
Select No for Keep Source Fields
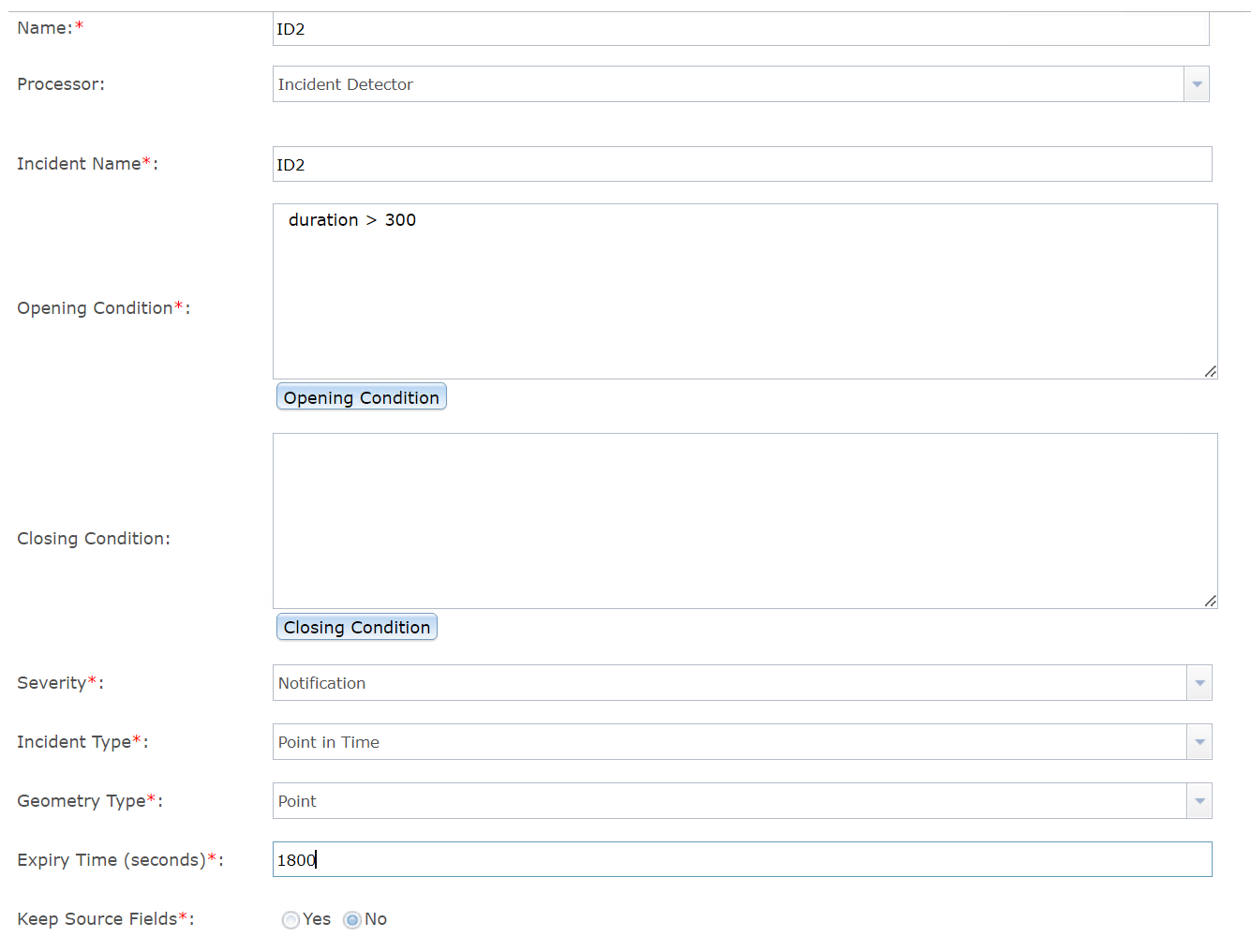point(351,919)
